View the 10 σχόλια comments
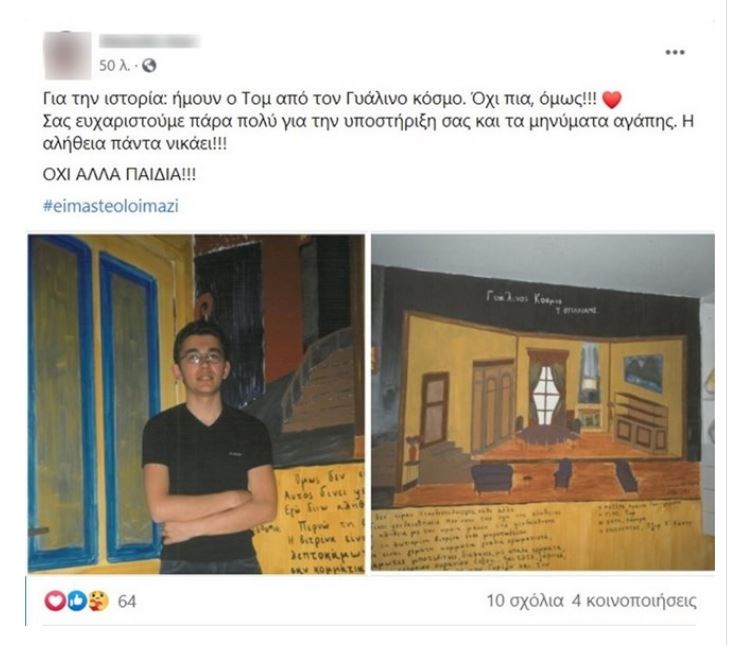This screenshot has height=645, width=729. click(x=525, y=601)
